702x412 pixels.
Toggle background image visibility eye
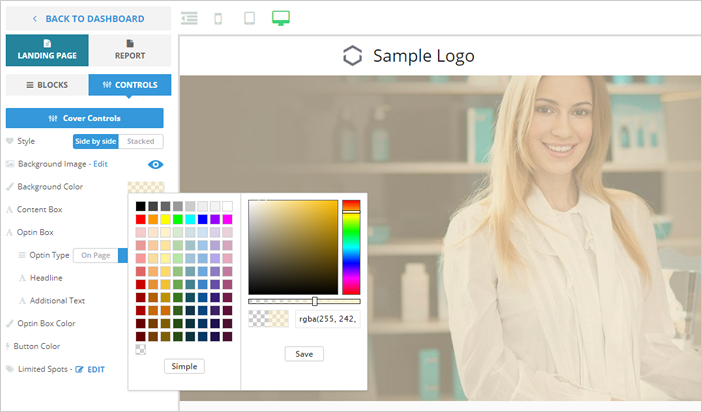pos(155,164)
